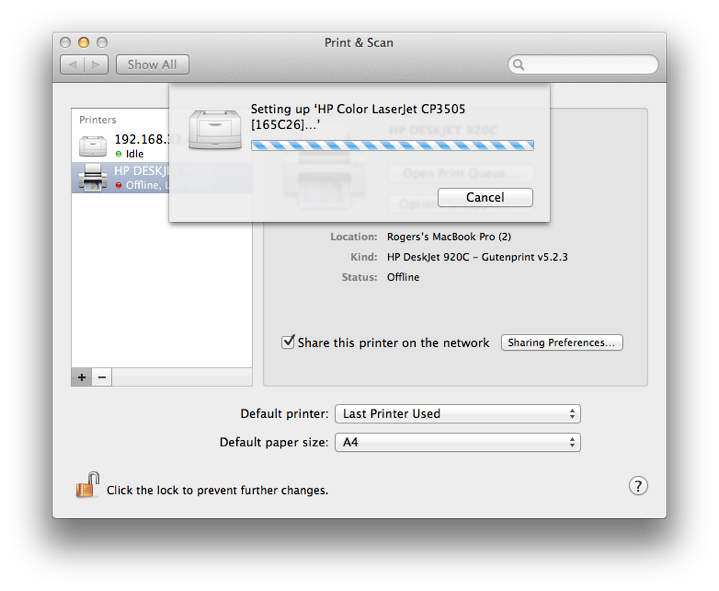Image resolution: width=719 pixels, height=591 pixels.
Task: Click the Kind value HP DeskJet 920C Gutenprint
Action: [477, 257]
